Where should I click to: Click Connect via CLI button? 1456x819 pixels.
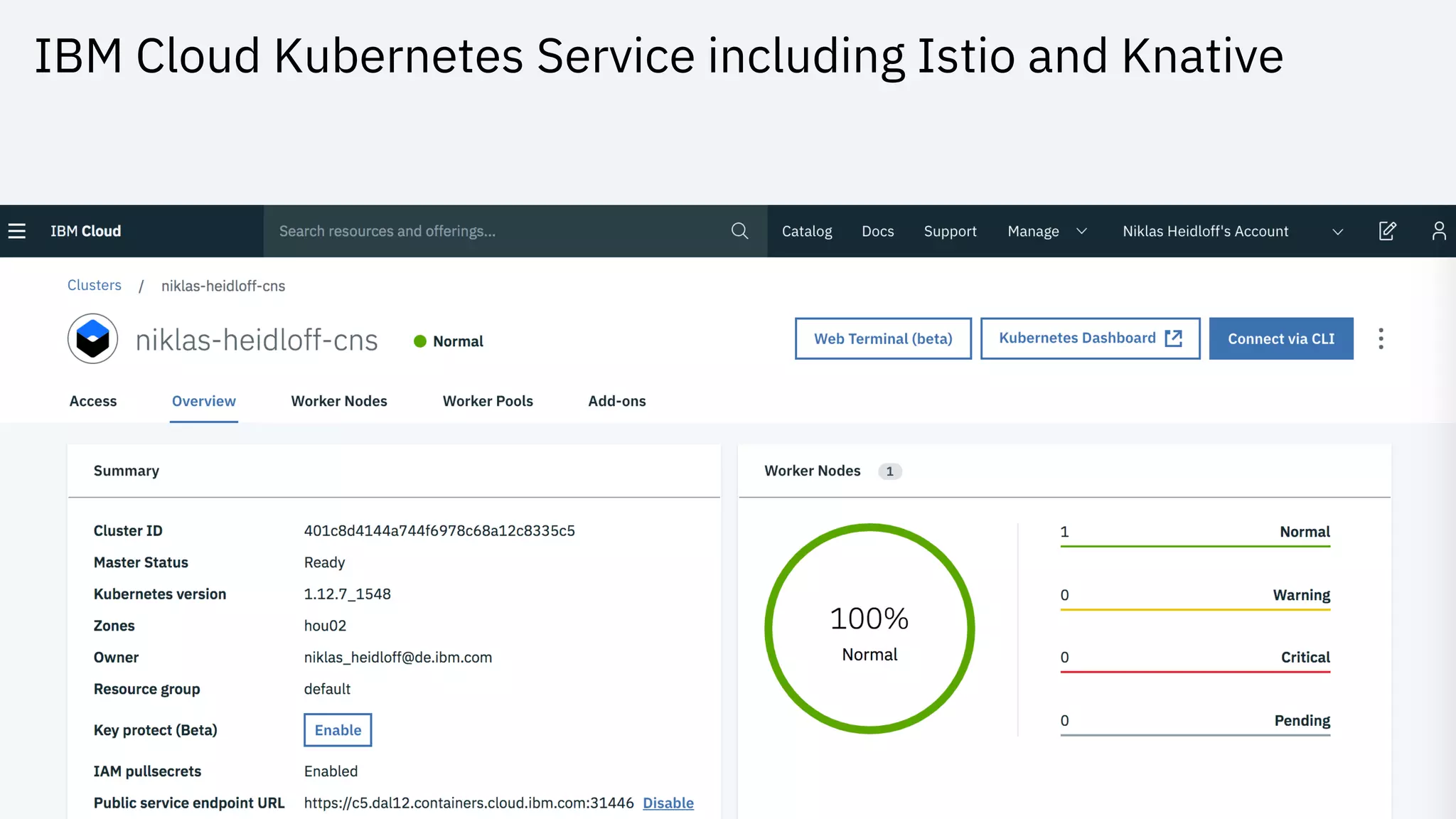(1281, 338)
